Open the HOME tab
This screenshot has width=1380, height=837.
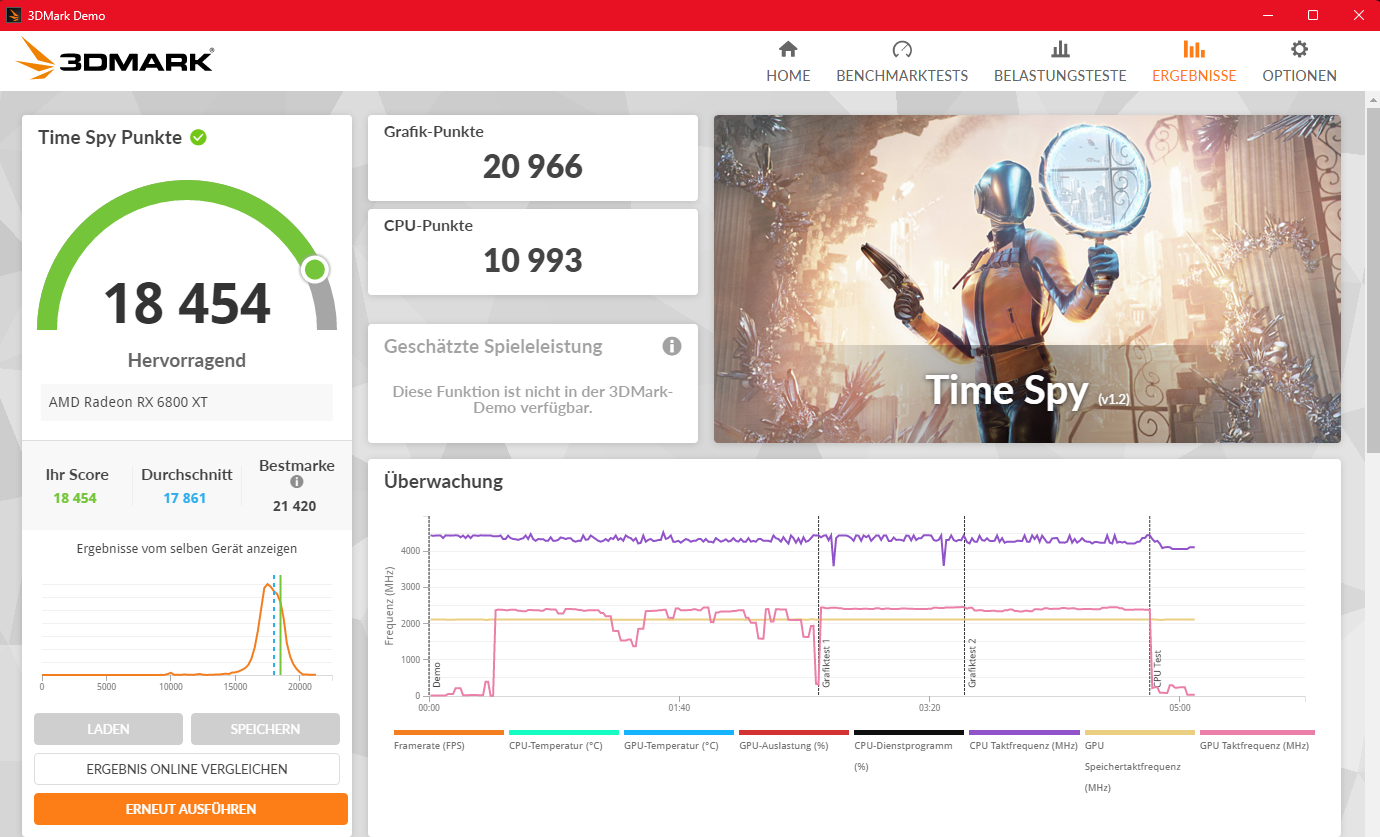pos(788,61)
